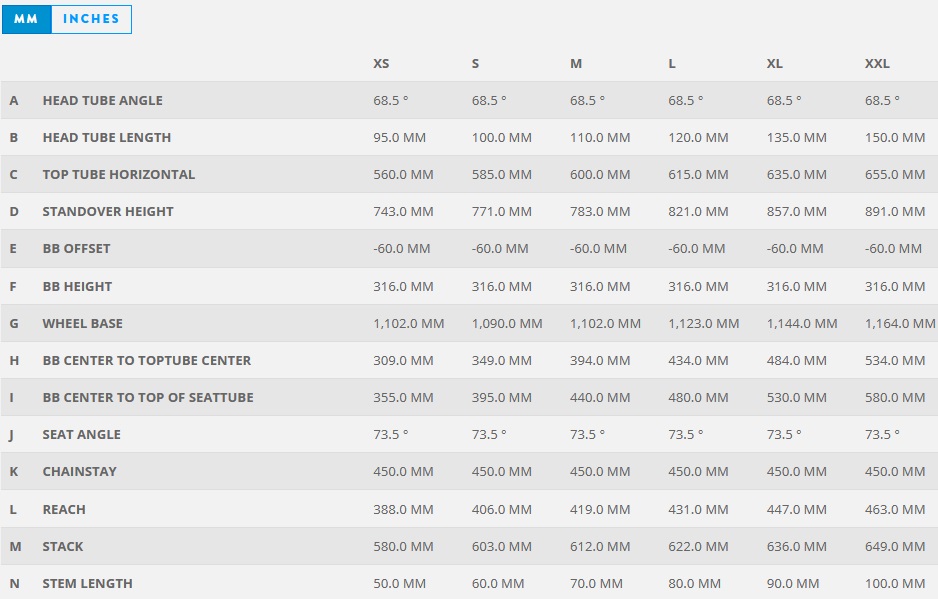Select the STEM LENGTH row label
This screenshot has width=938, height=599.
pyautogui.click(x=87, y=583)
